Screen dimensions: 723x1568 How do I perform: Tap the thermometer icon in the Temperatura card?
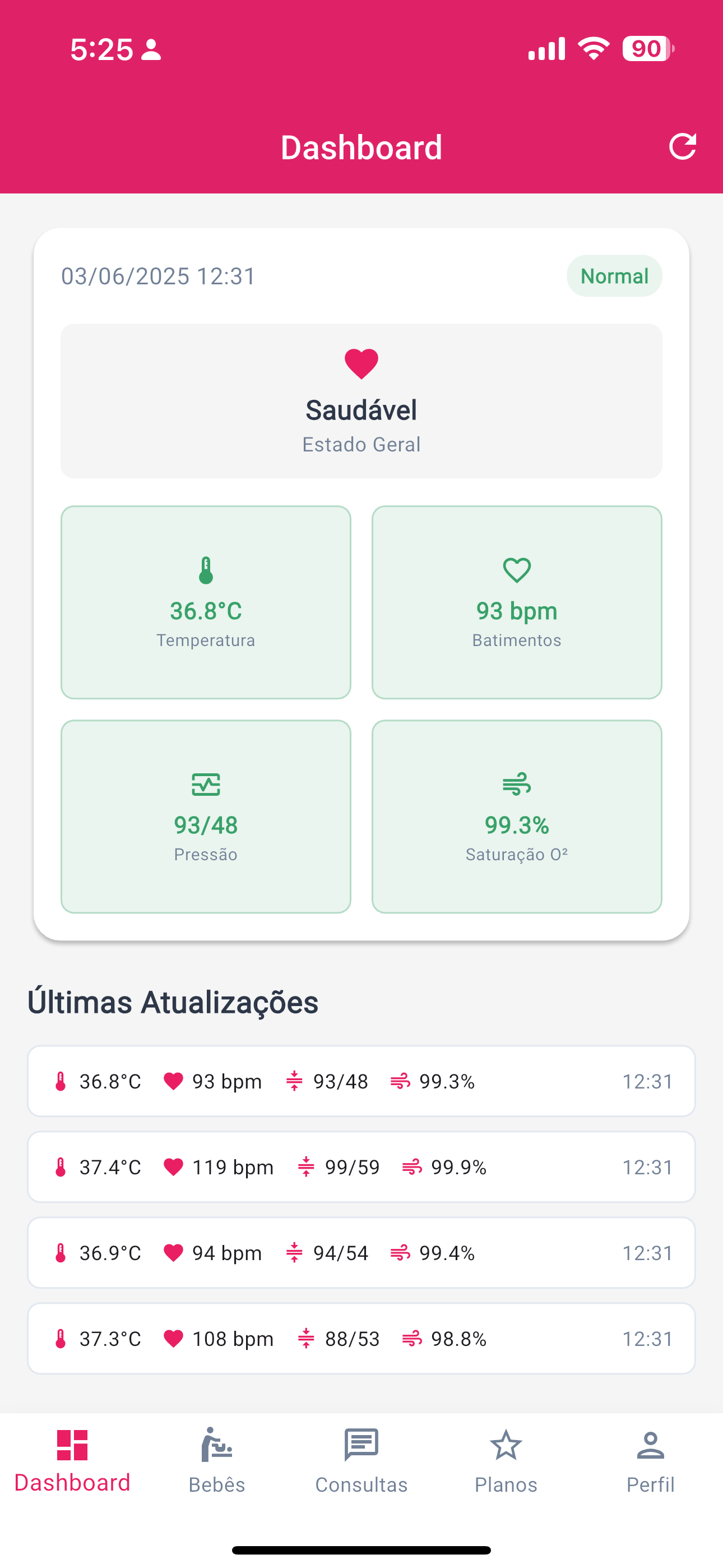(206, 570)
